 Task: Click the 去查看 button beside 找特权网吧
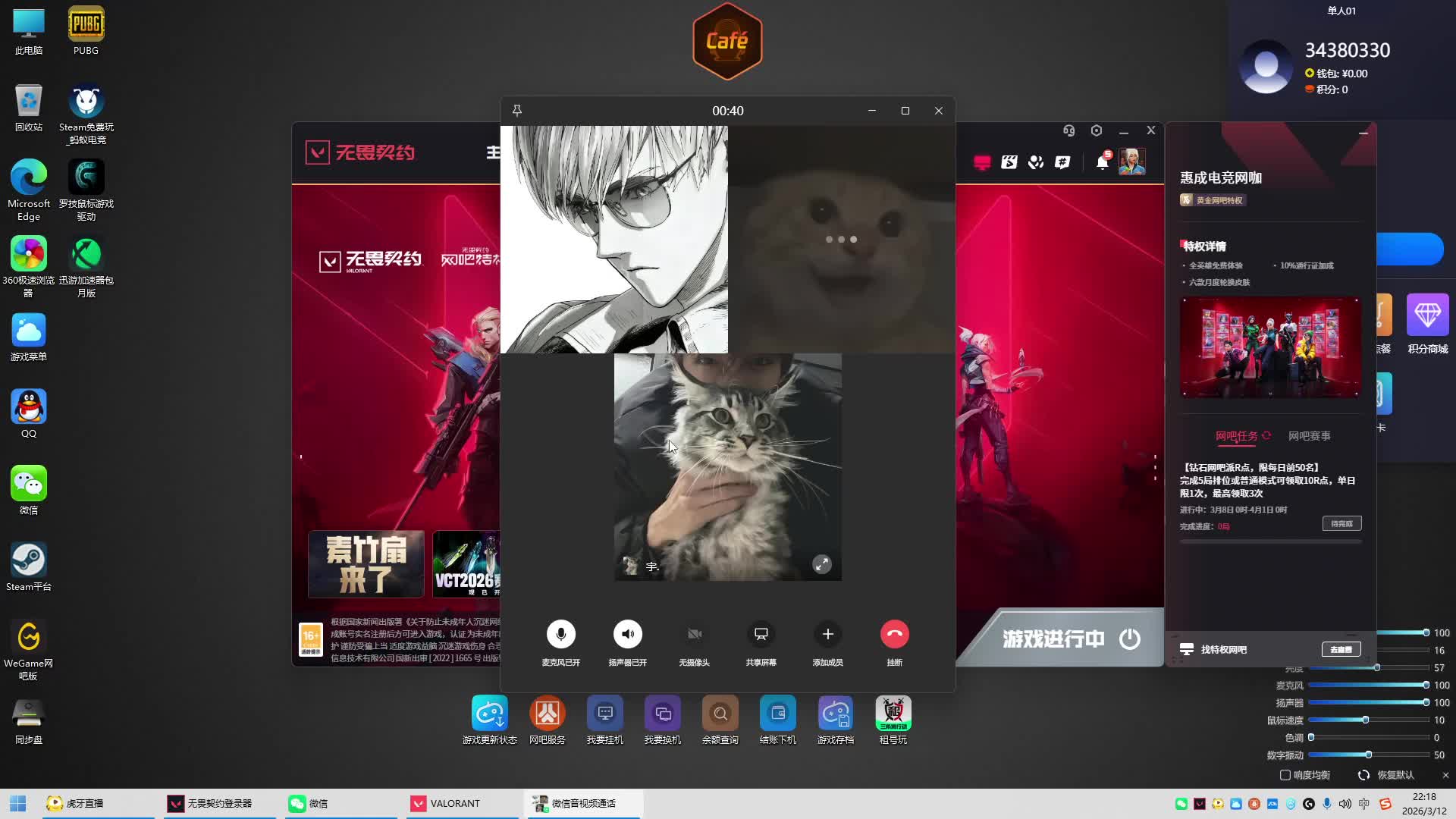[1341, 650]
